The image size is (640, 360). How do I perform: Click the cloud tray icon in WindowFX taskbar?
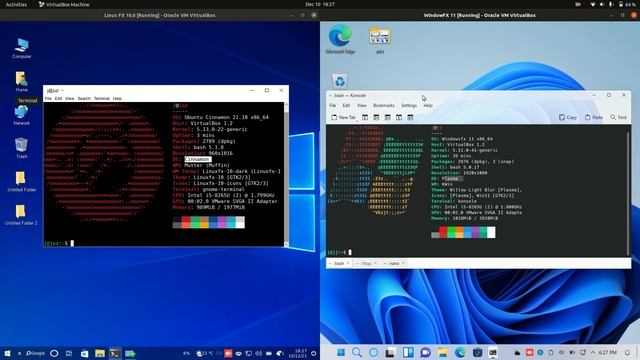pos(518,353)
